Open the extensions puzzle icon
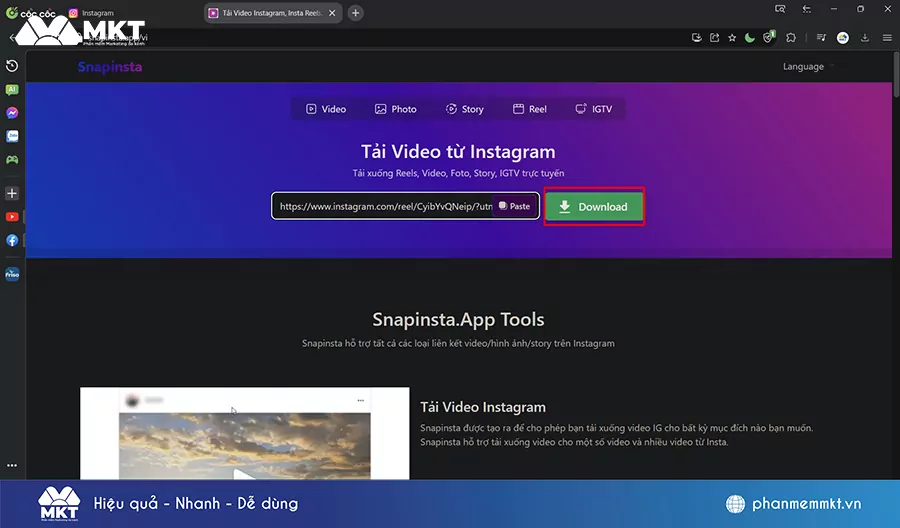Image resolution: width=900 pixels, height=528 pixels. pyautogui.click(x=791, y=38)
